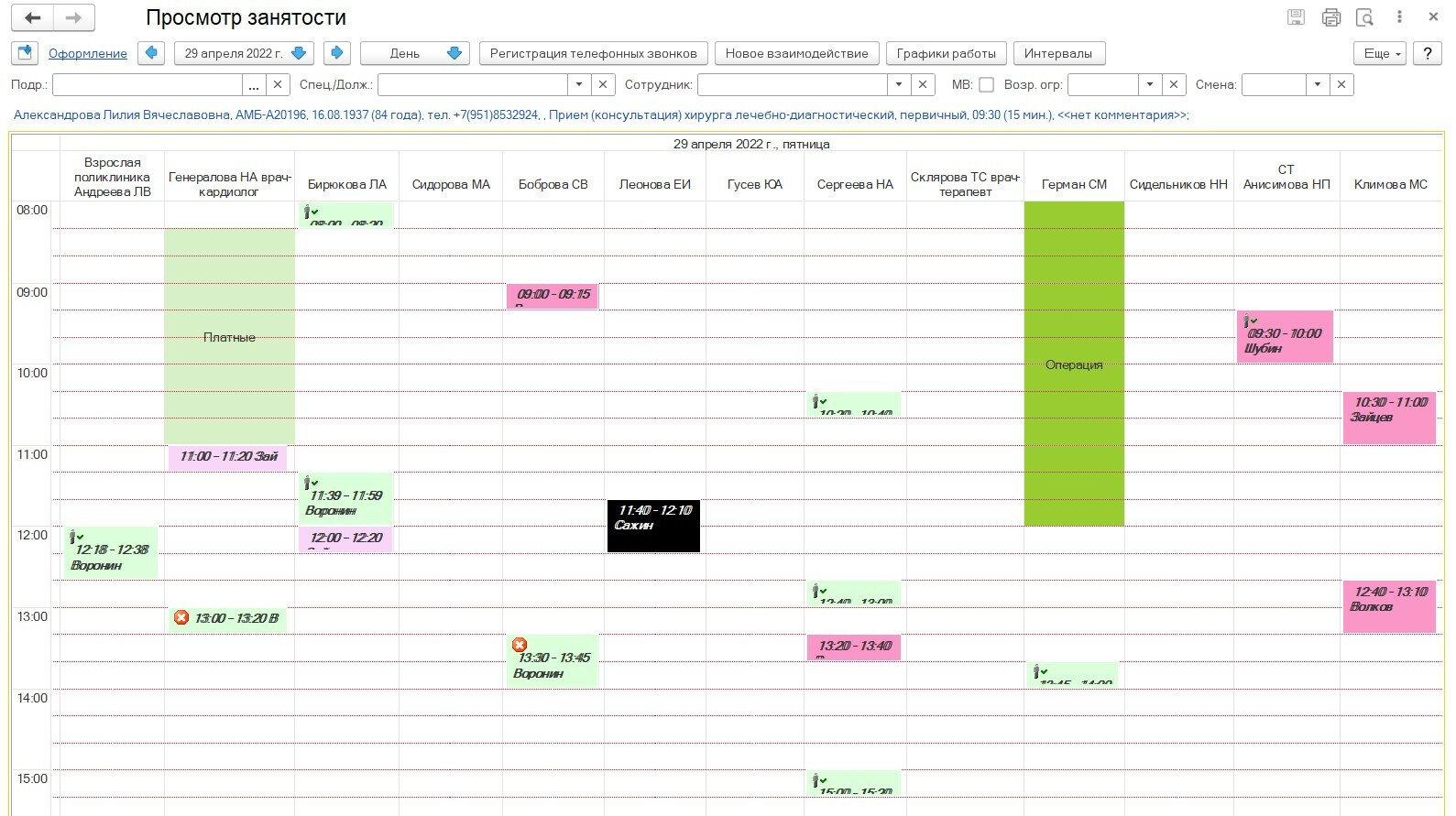Screen dimensions: 1456x816
Task: Click the 14:00 time label
Action: [32, 698]
